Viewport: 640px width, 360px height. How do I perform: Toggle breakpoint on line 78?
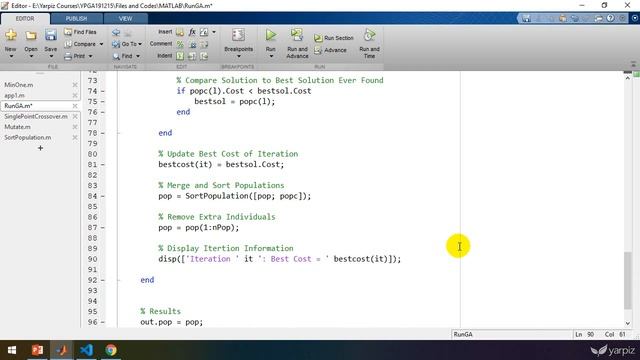103,133
